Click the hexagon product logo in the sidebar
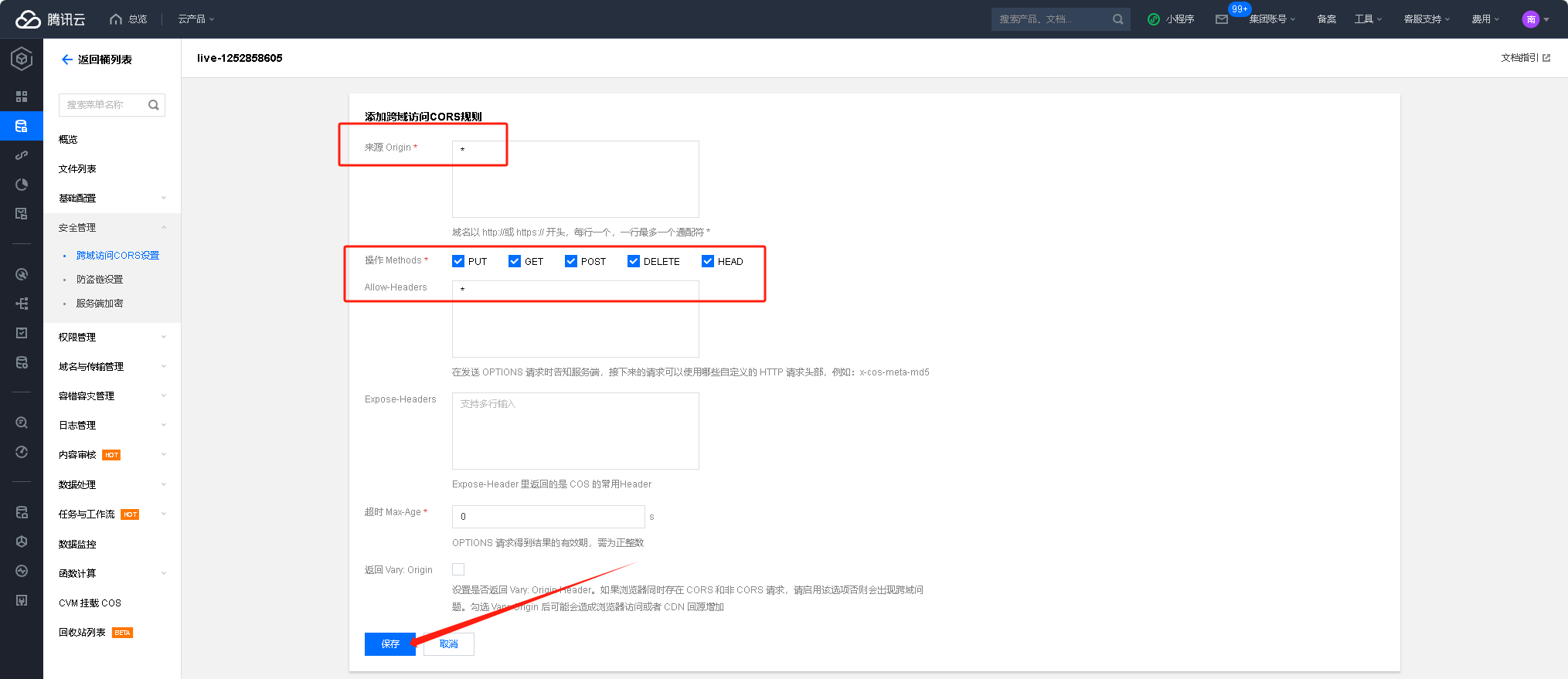 pyautogui.click(x=22, y=59)
